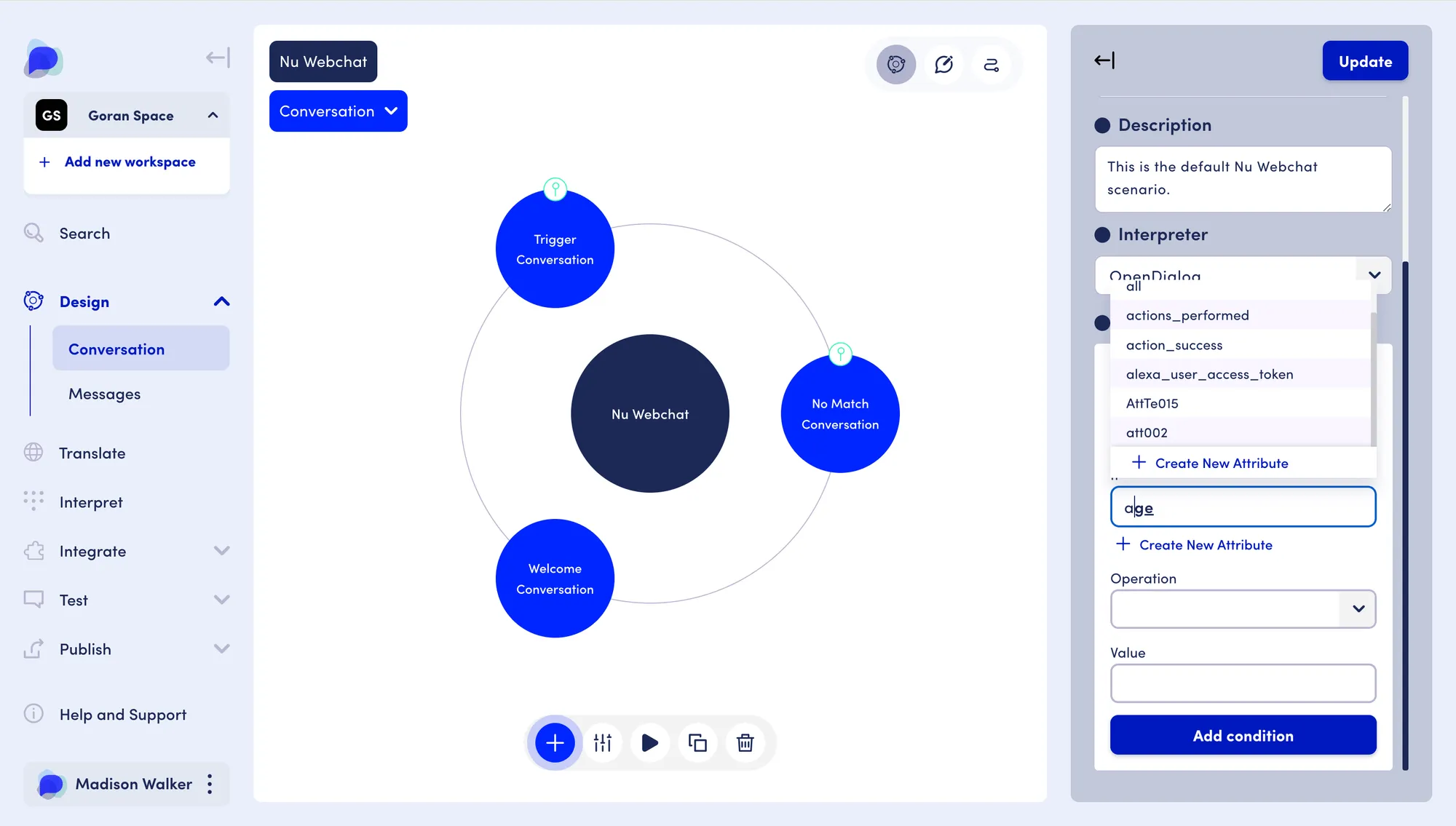The width and height of the screenshot is (1456, 826).
Task: Click the Design section icon
Action: [33, 301]
